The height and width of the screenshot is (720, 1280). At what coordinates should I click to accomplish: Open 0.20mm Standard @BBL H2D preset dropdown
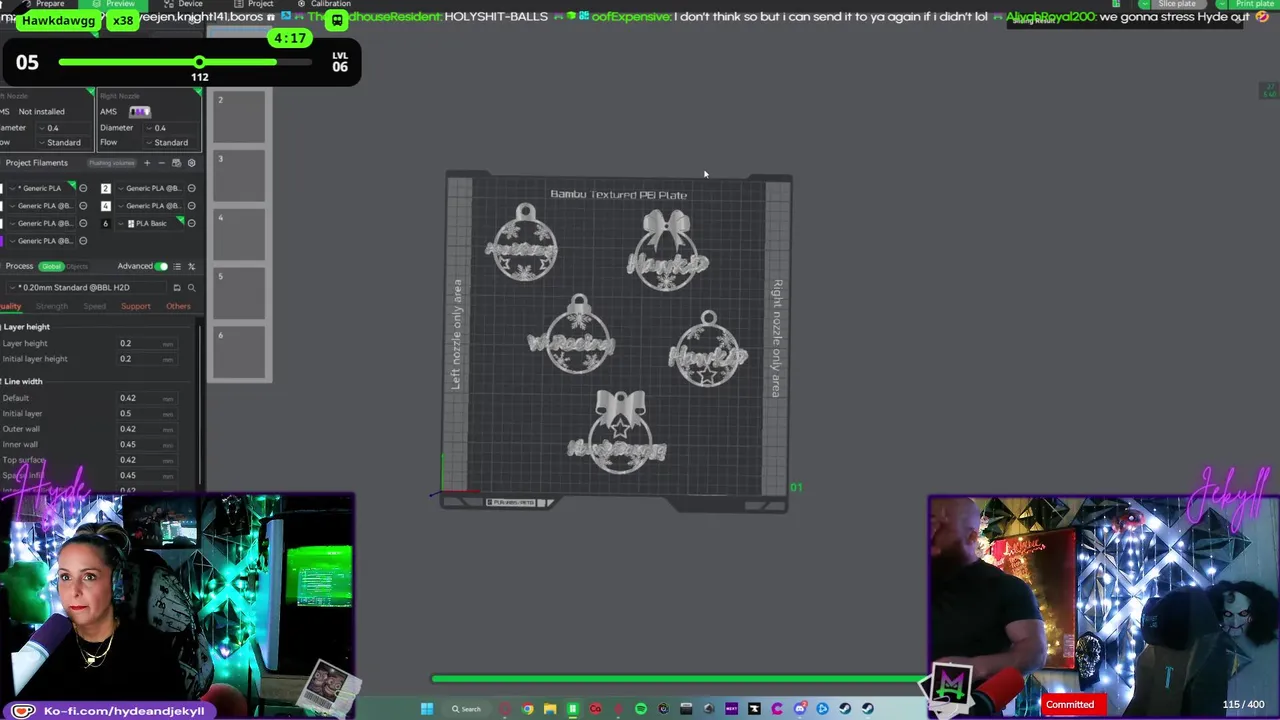coord(86,288)
